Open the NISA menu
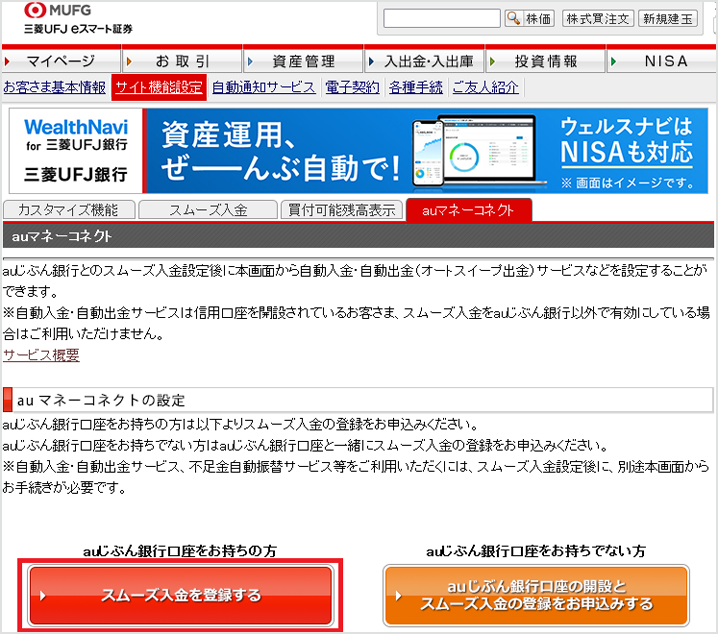Viewport: 718px width, 634px height. 665,61
